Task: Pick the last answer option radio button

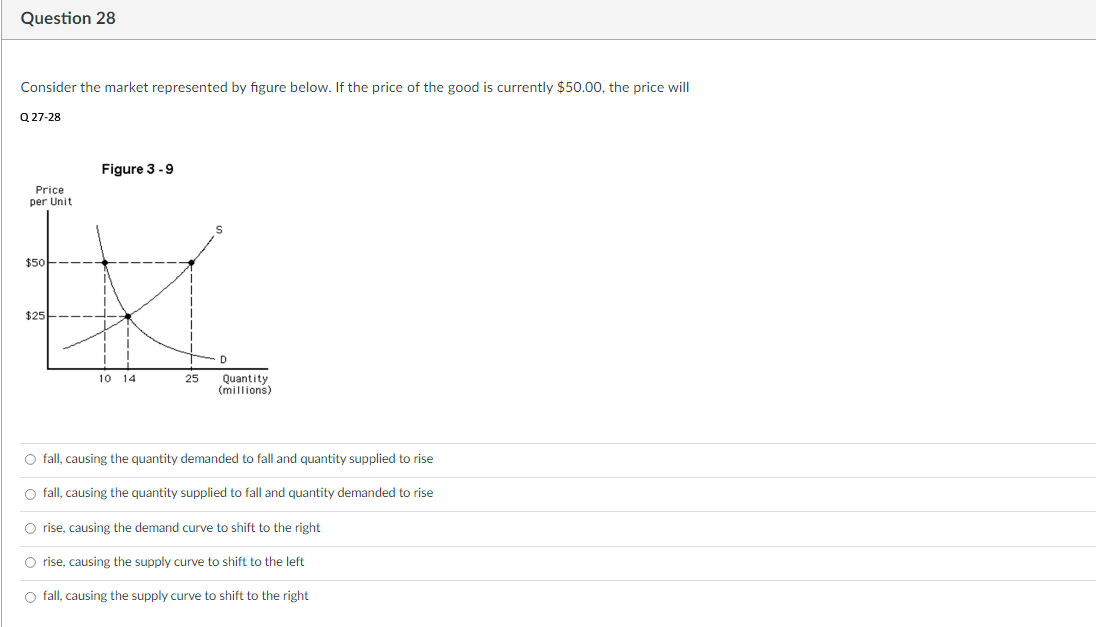Action: tap(29, 596)
